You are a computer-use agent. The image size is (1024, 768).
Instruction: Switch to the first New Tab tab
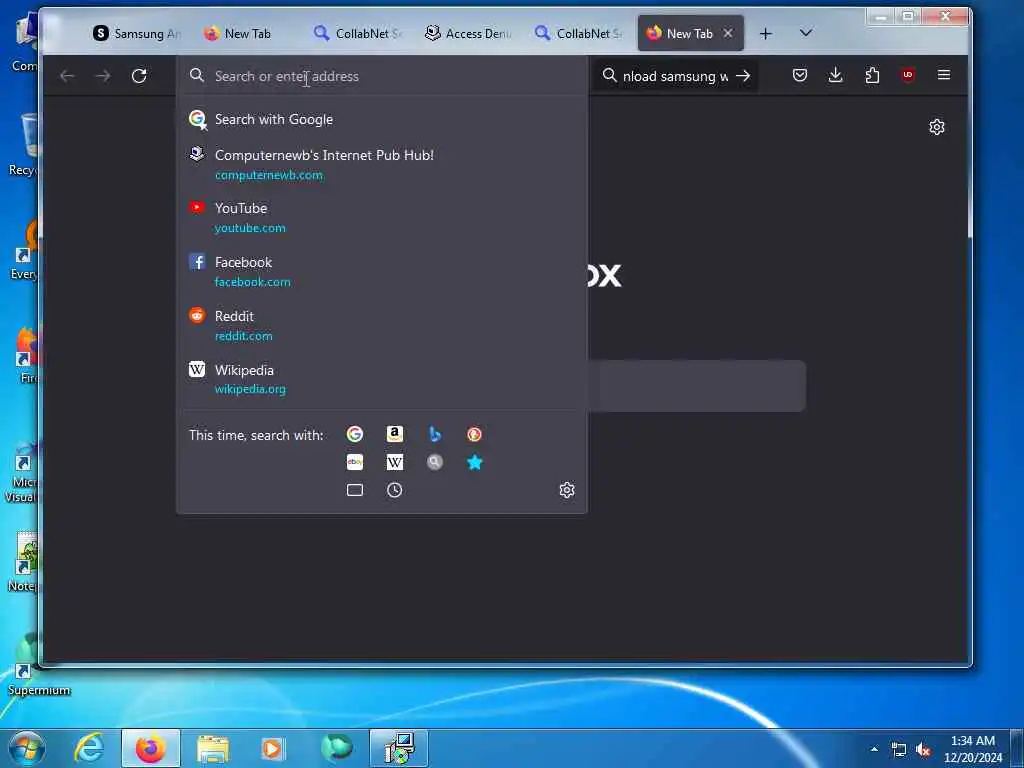point(248,33)
